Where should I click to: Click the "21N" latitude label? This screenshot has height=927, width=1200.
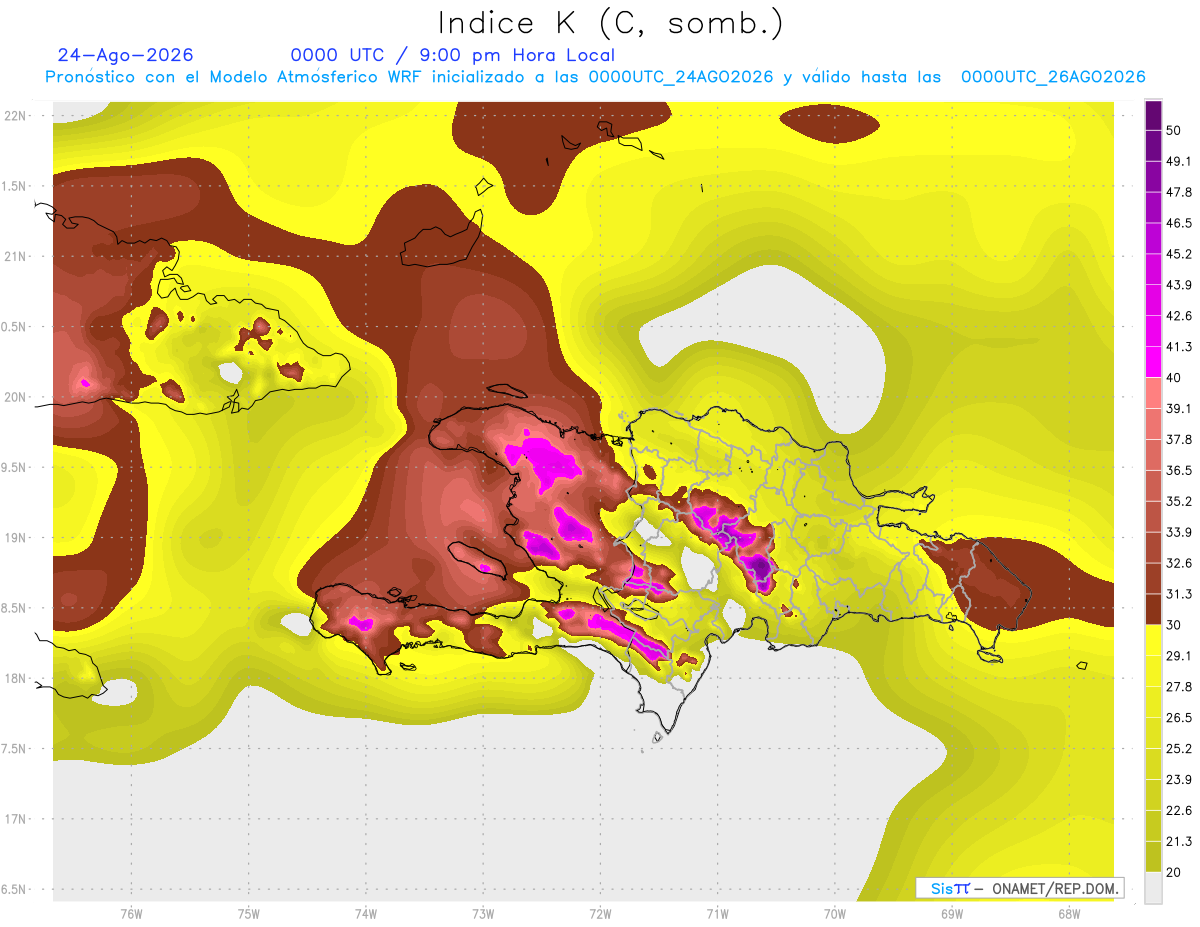point(16,256)
